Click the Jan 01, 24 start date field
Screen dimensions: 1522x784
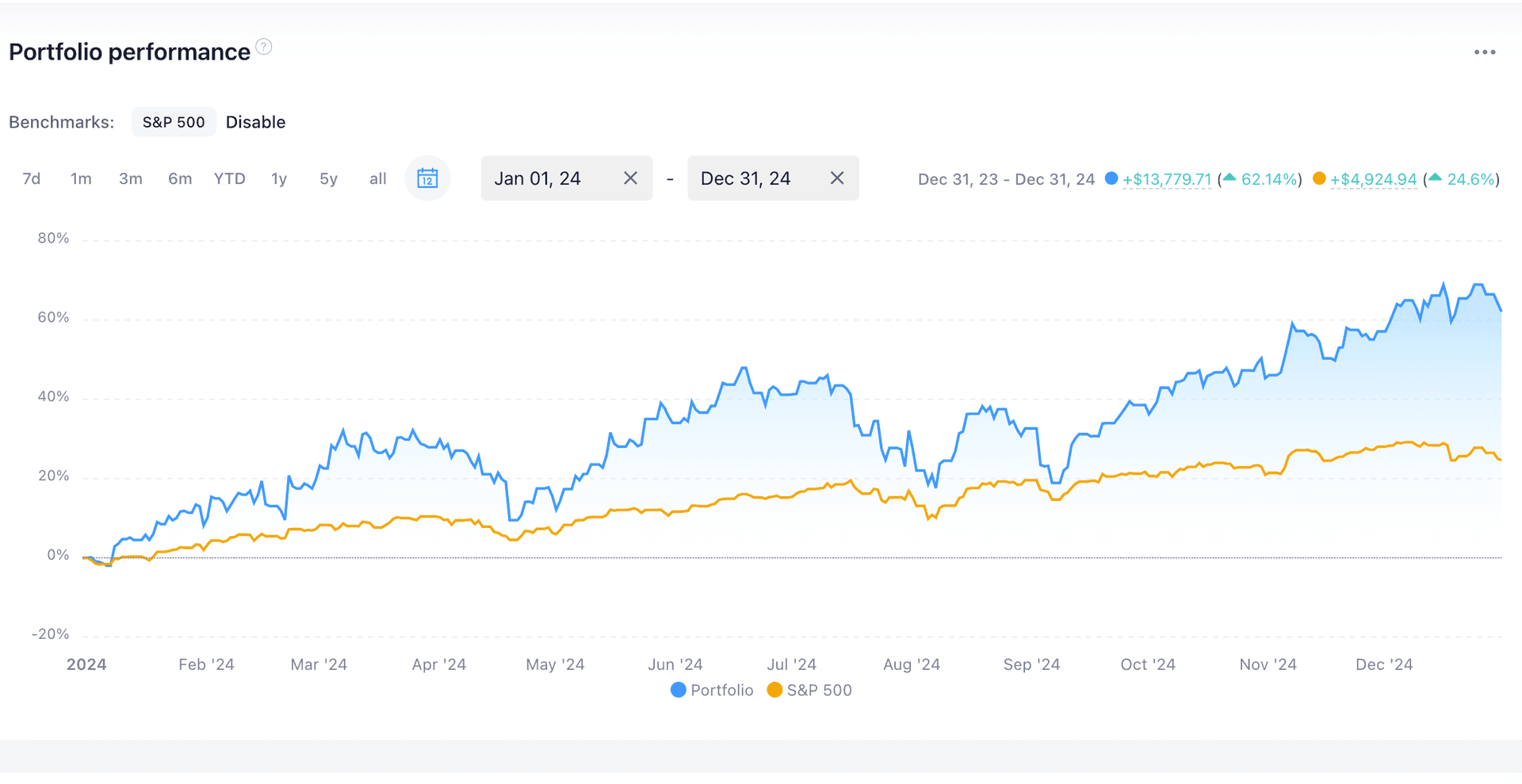point(547,178)
